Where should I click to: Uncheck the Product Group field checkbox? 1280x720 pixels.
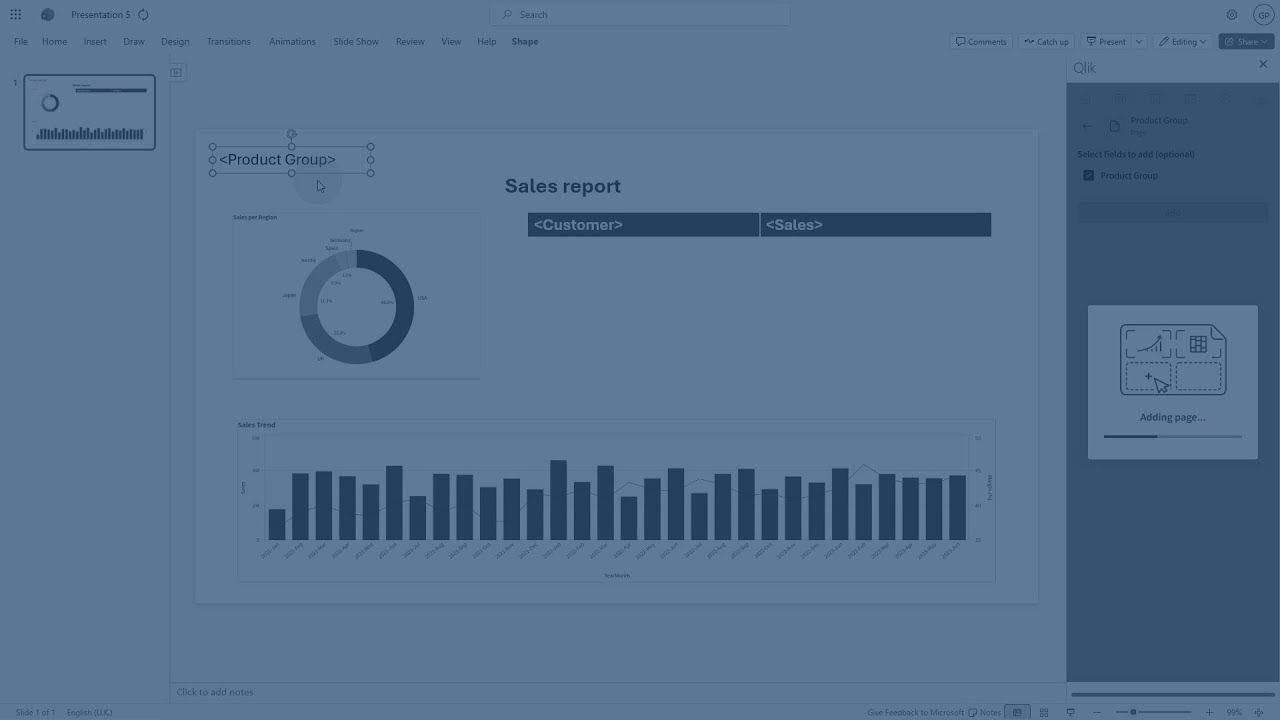tap(1089, 175)
